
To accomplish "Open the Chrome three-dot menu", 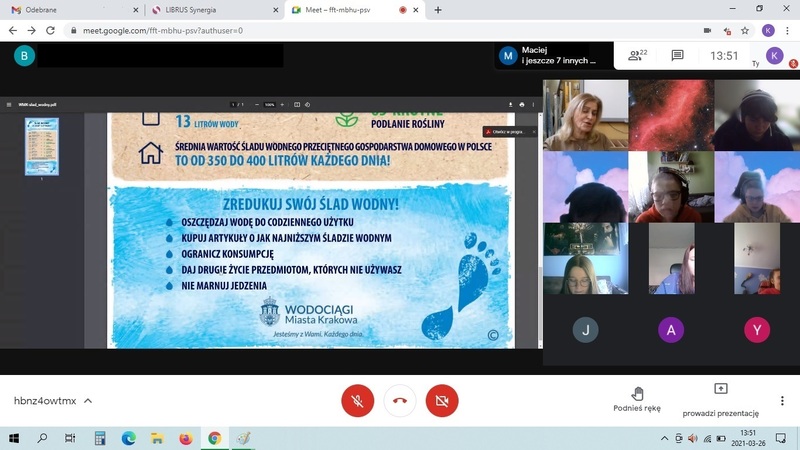I will 787,31.
